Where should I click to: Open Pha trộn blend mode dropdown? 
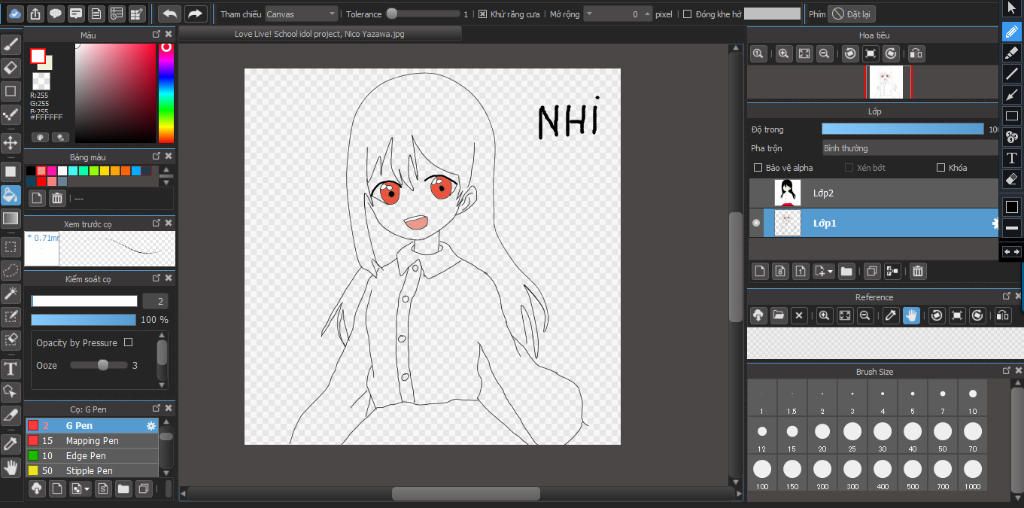point(910,148)
